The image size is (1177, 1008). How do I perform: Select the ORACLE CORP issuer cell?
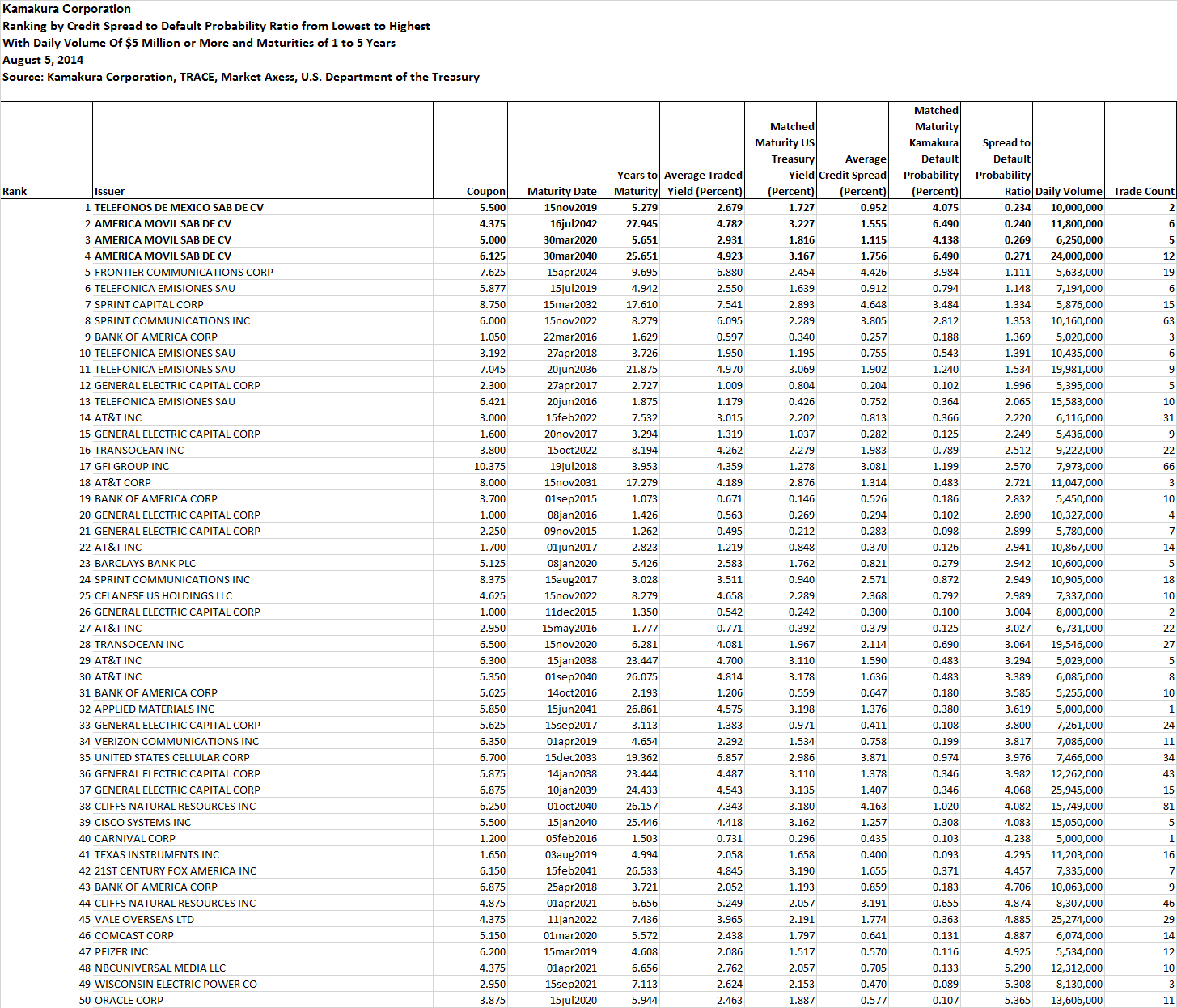tap(130, 1000)
